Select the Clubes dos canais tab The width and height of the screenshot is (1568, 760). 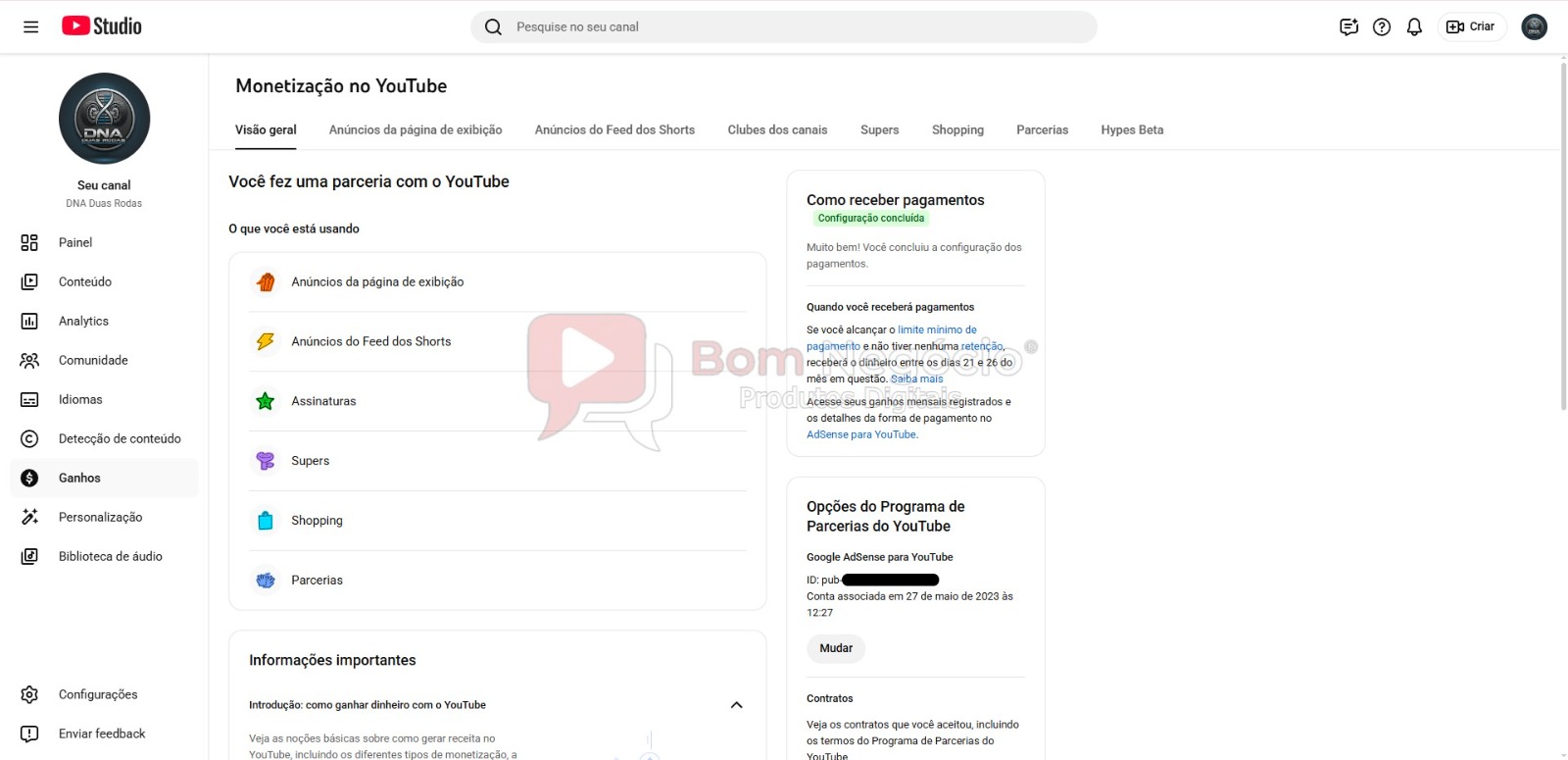(x=777, y=129)
